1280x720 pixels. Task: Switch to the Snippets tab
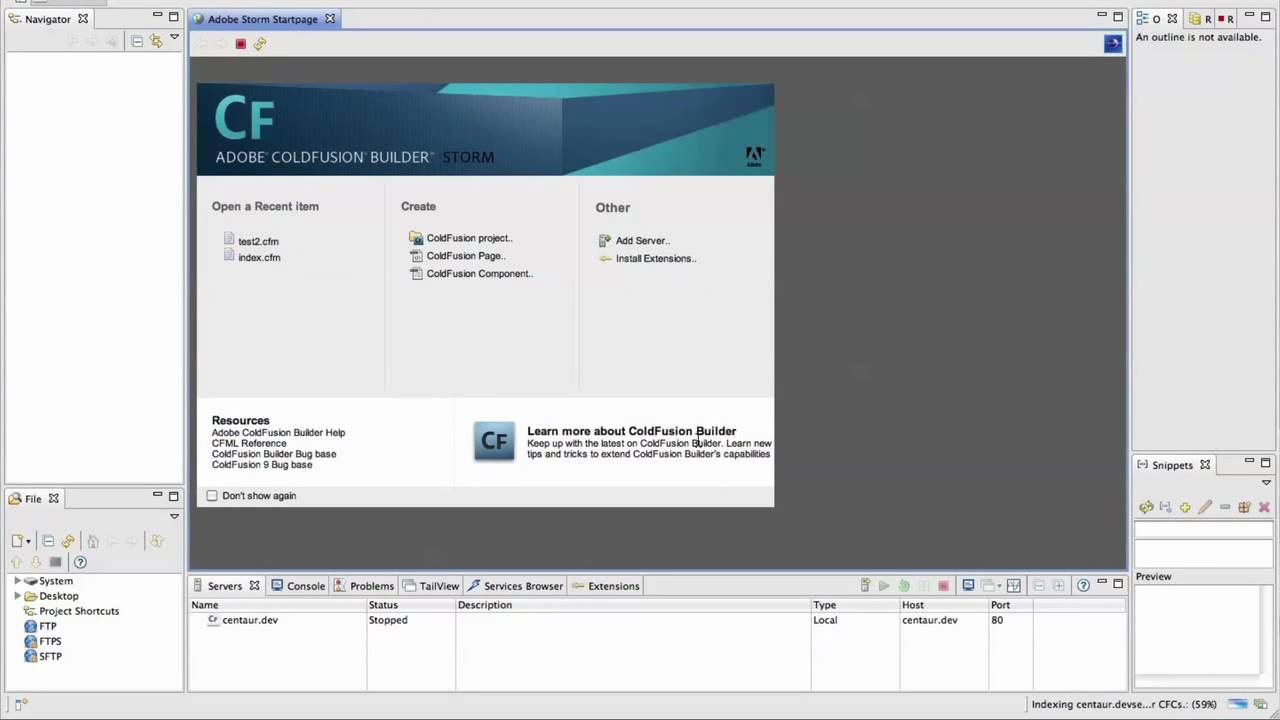[1172, 465]
